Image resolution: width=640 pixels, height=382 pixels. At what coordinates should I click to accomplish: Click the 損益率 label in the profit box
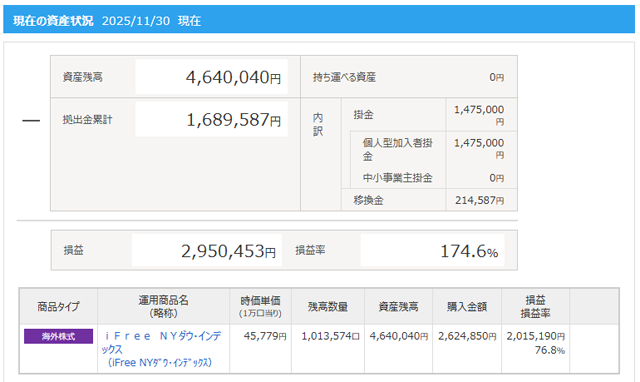[x=310, y=250]
